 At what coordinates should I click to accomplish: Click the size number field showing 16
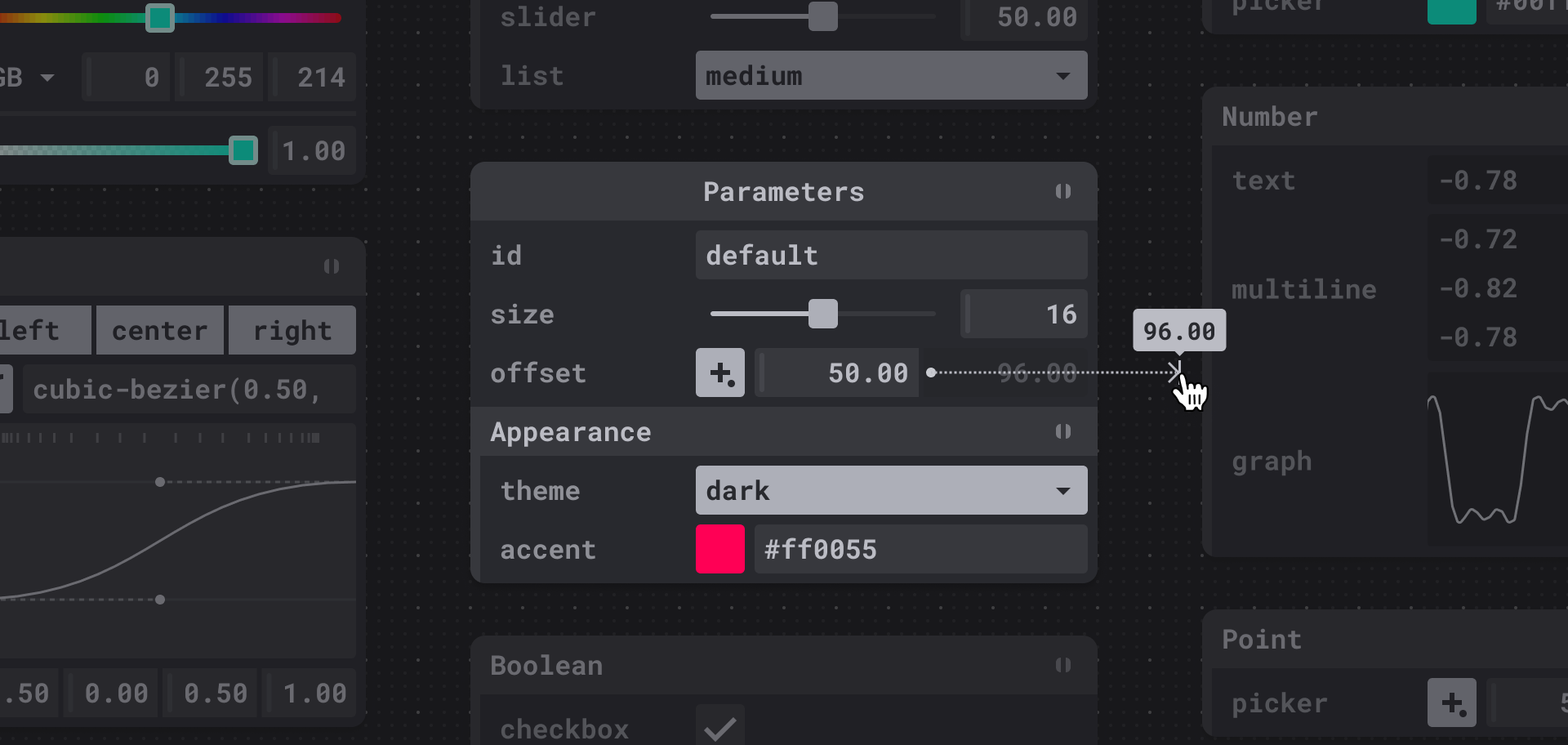[x=1025, y=315]
